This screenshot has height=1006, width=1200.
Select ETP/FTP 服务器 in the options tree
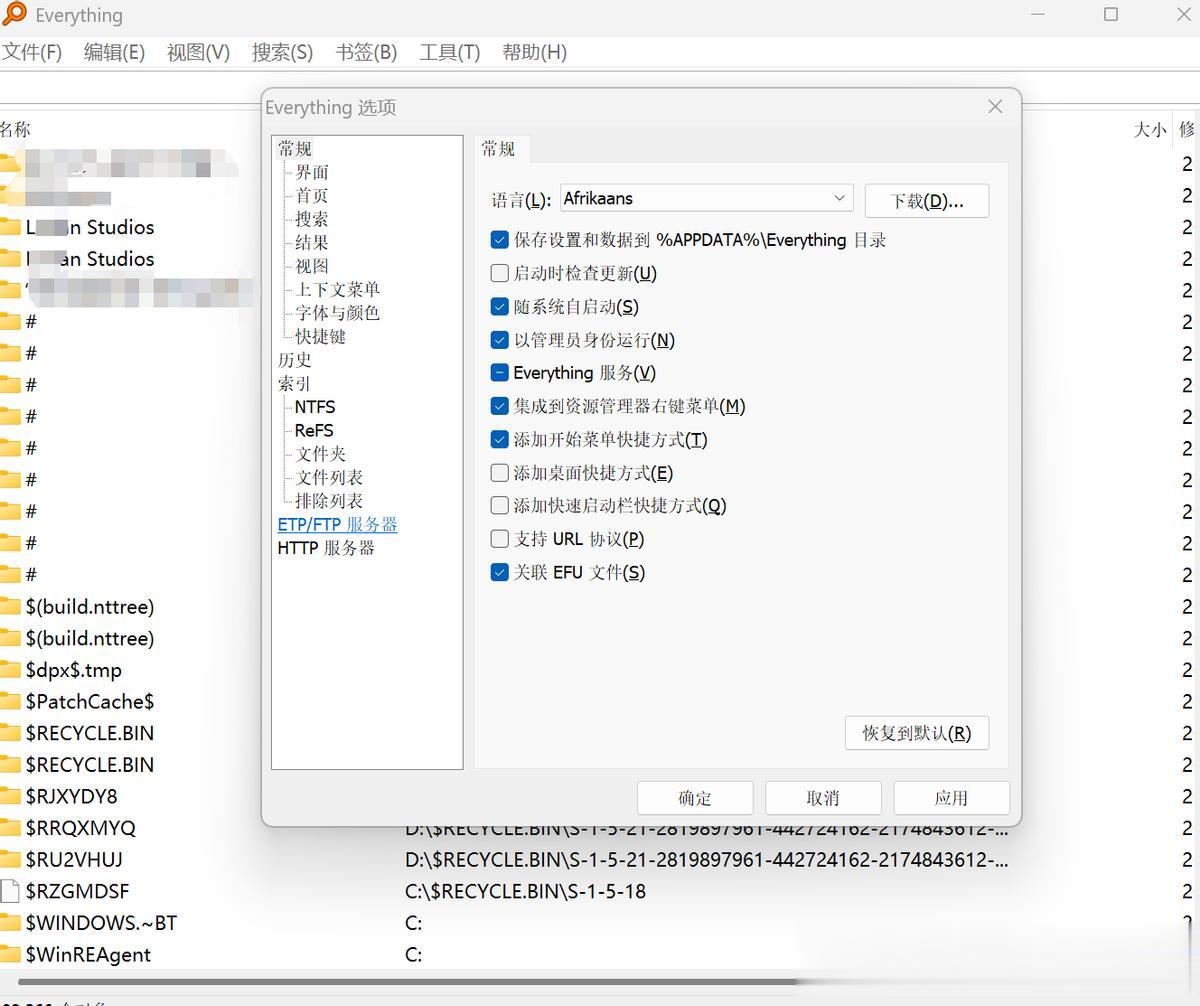tap(337, 525)
